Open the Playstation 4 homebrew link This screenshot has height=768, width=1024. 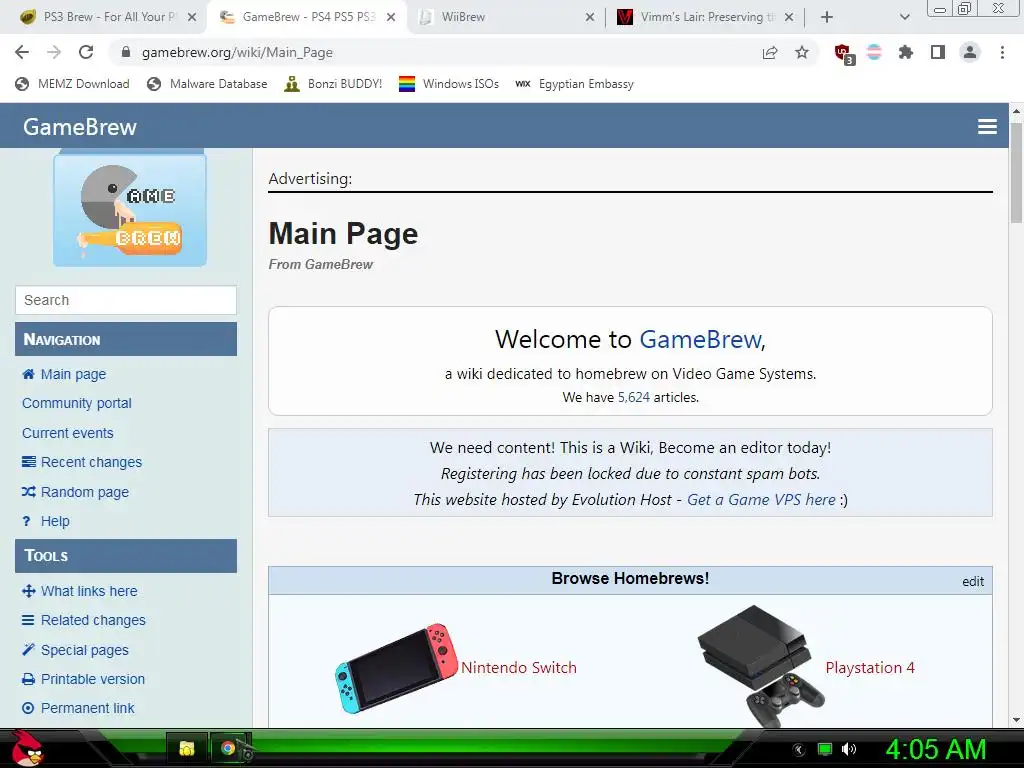870,667
